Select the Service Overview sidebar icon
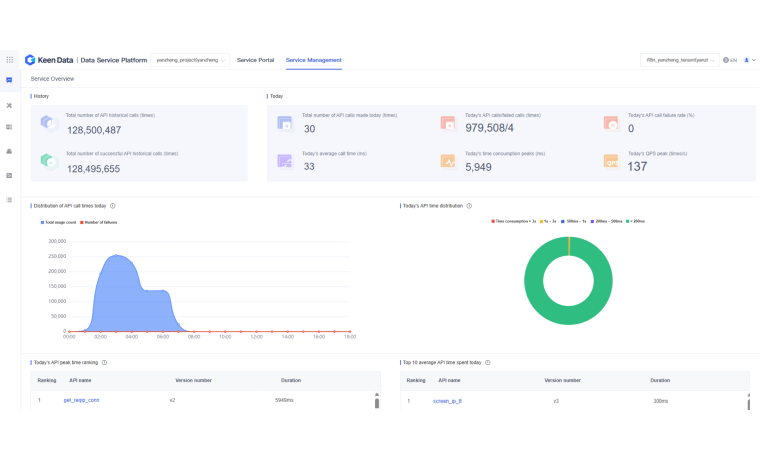 [9, 80]
